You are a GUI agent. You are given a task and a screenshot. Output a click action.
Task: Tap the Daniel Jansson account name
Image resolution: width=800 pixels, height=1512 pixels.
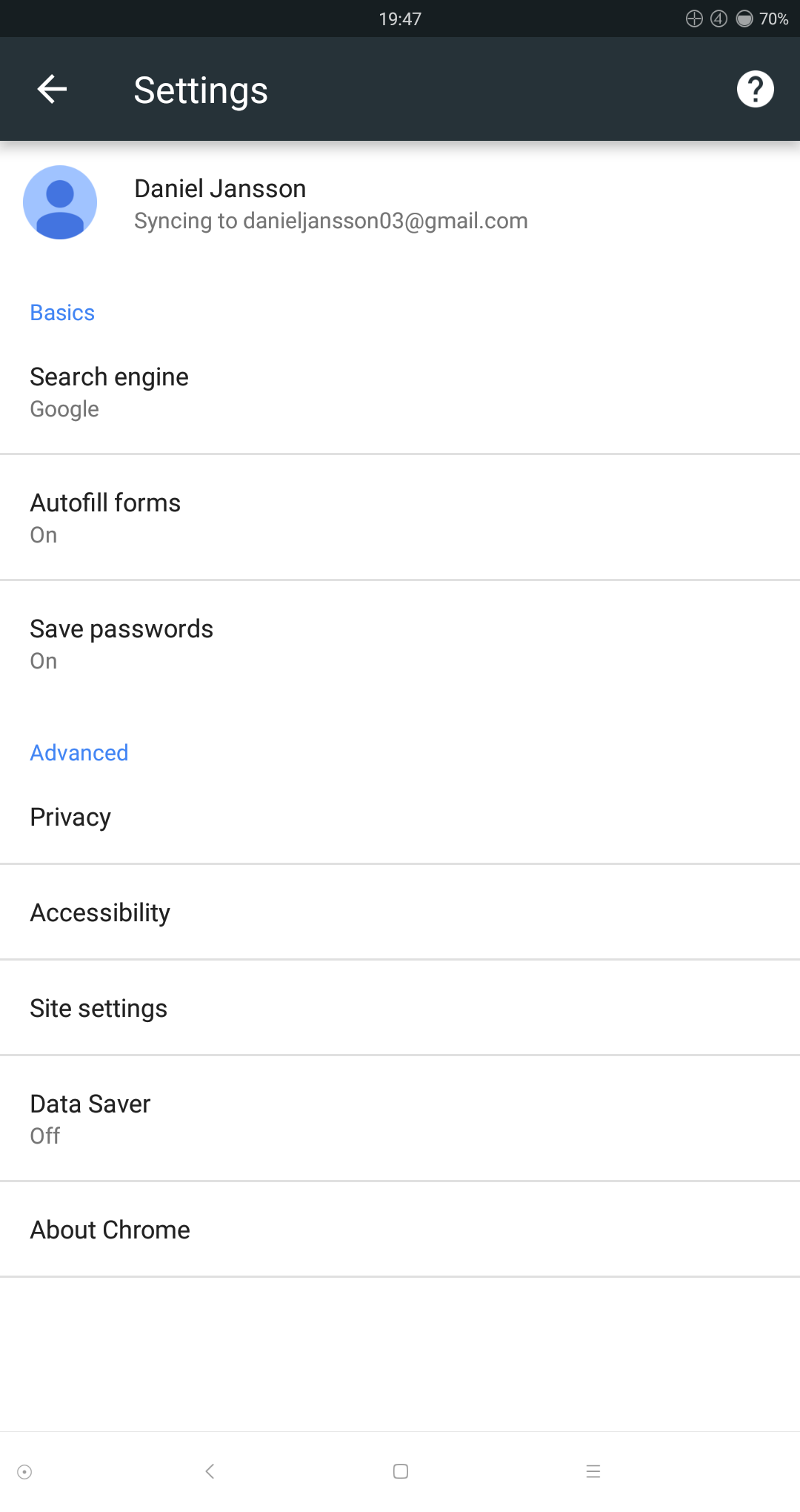click(220, 188)
